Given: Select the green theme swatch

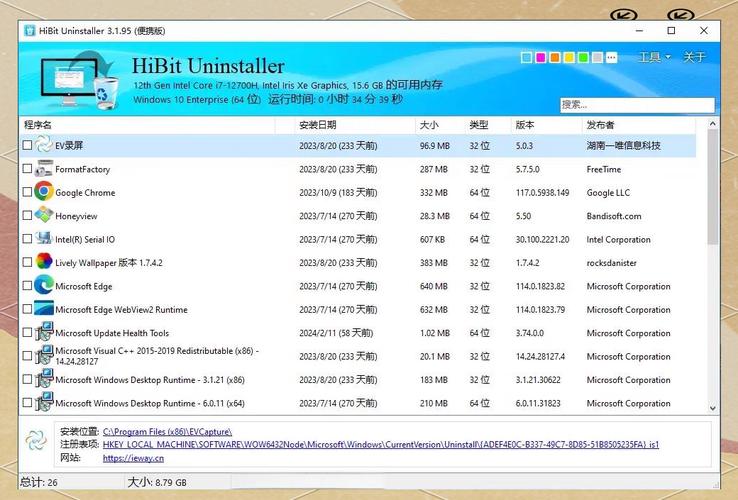Looking at the screenshot, I should click(583, 57).
